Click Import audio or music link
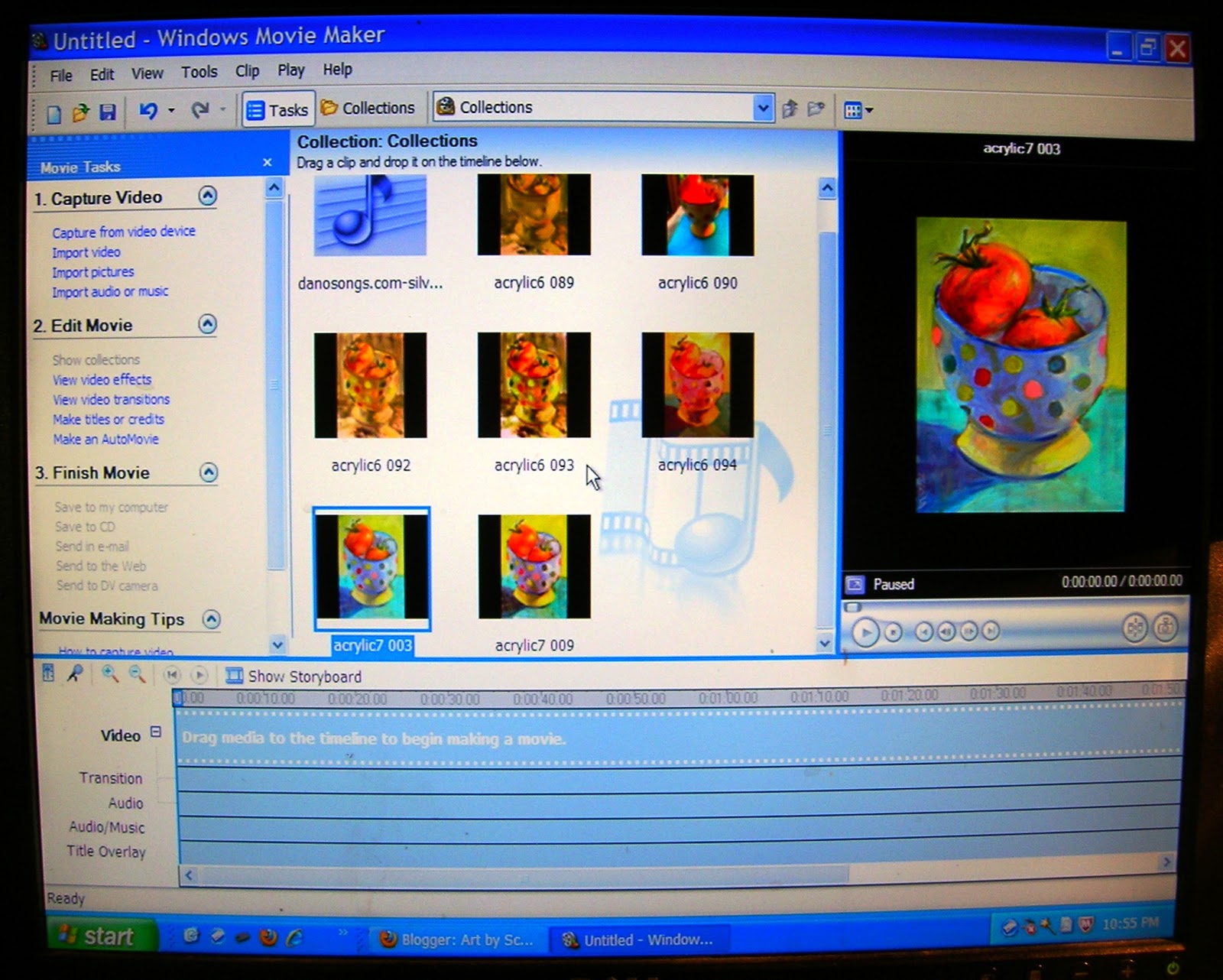1223x980 pixels. coord(110,291)
